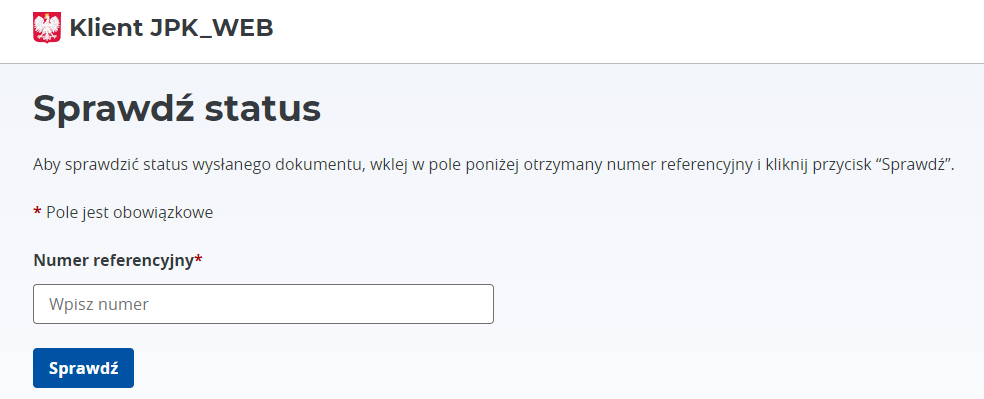Select the Pole jest obowiązkowe note text
Image resolution: width=984 pixels, height=399 pixels.
130,213
